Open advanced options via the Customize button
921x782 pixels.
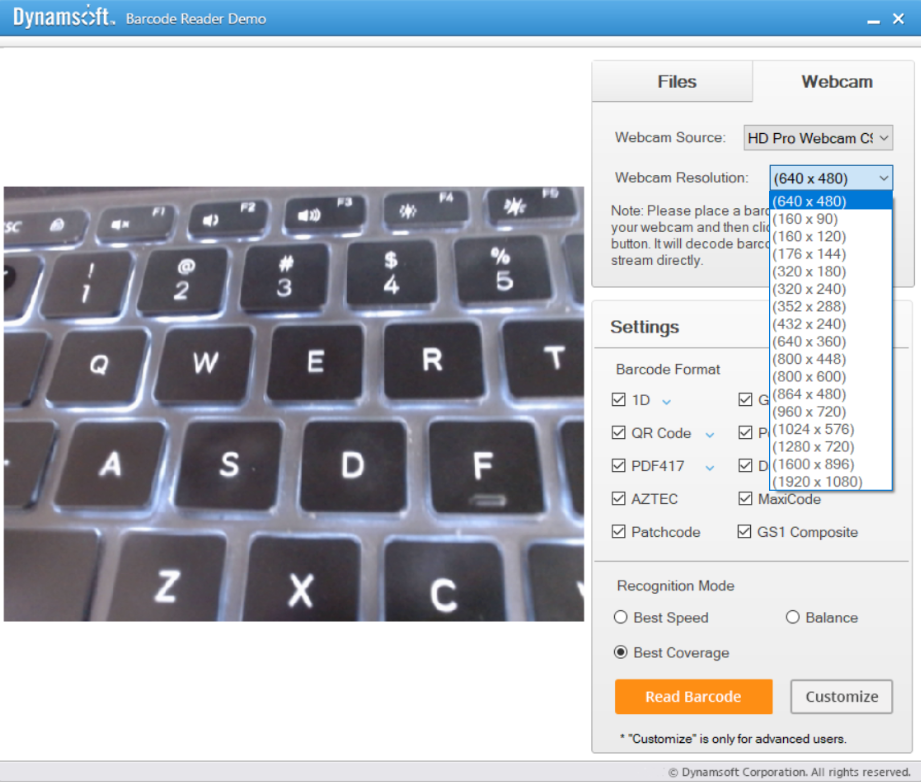coord(841,697)
